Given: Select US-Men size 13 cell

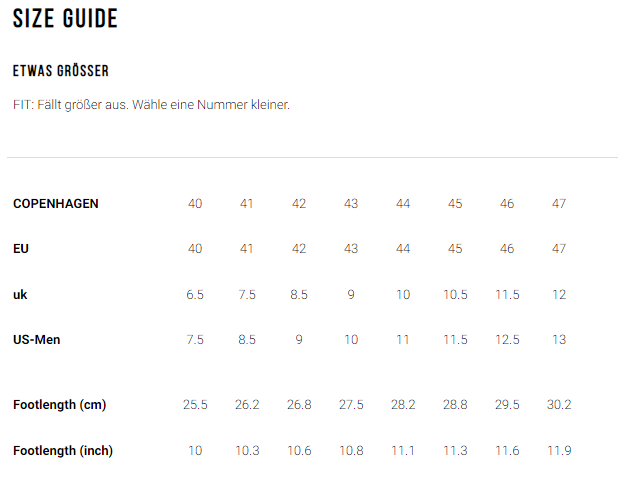Looking at the screenshot, I should click(559, 340).
